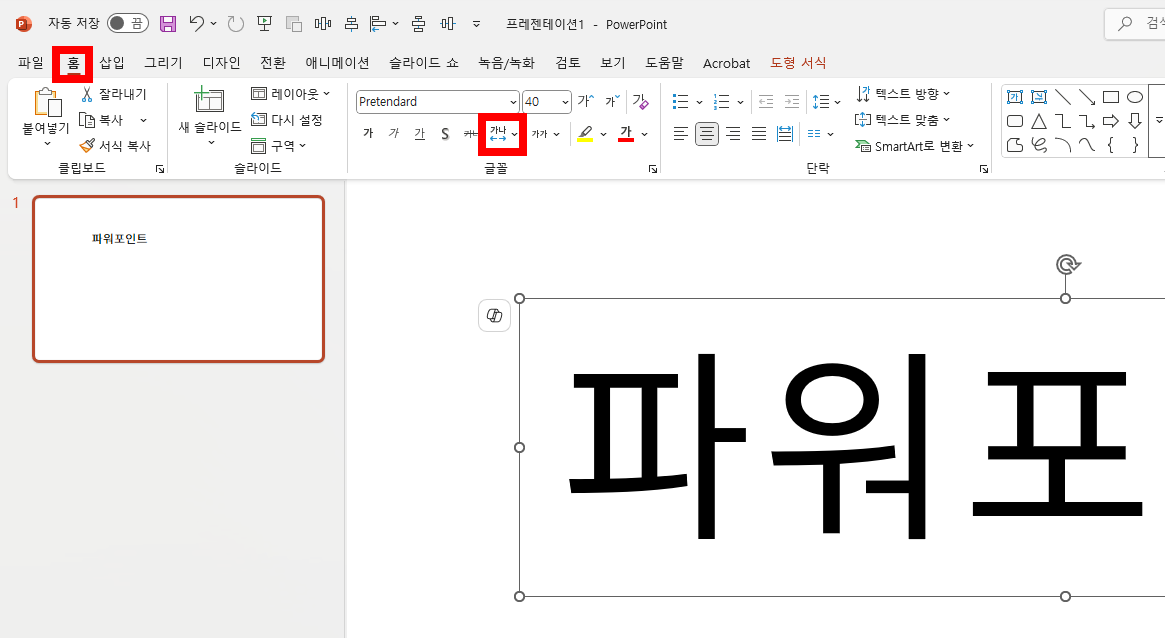Open the font size 40 dropdown

coord(565,102)
